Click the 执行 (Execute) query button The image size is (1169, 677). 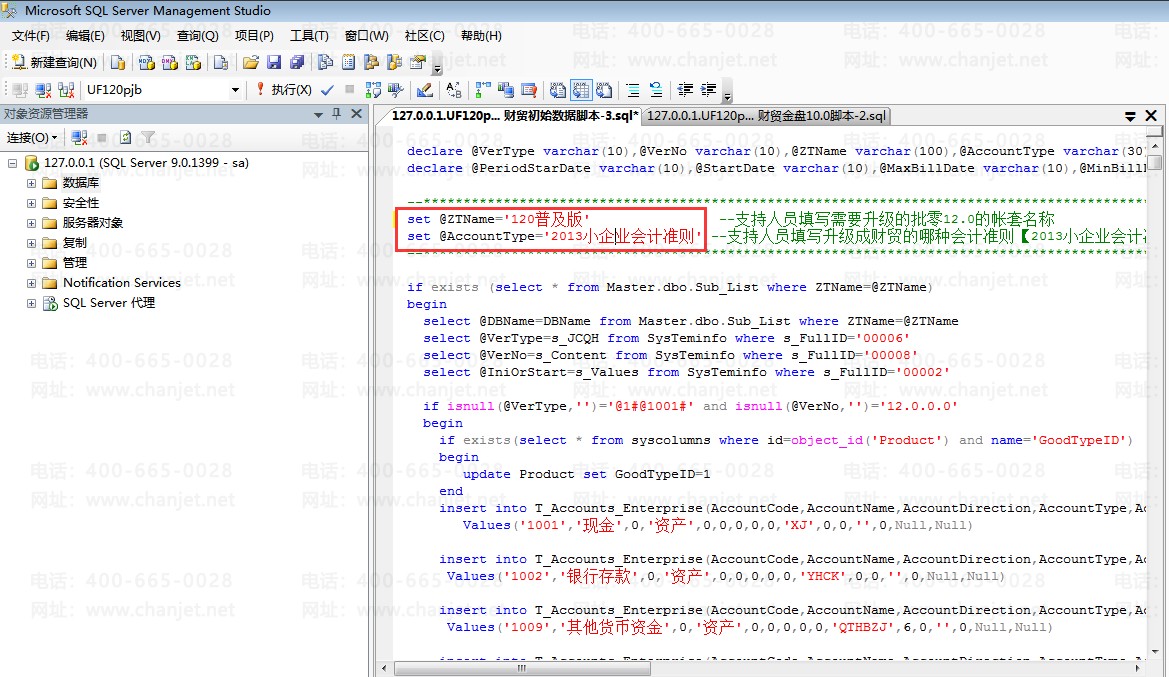284,89
